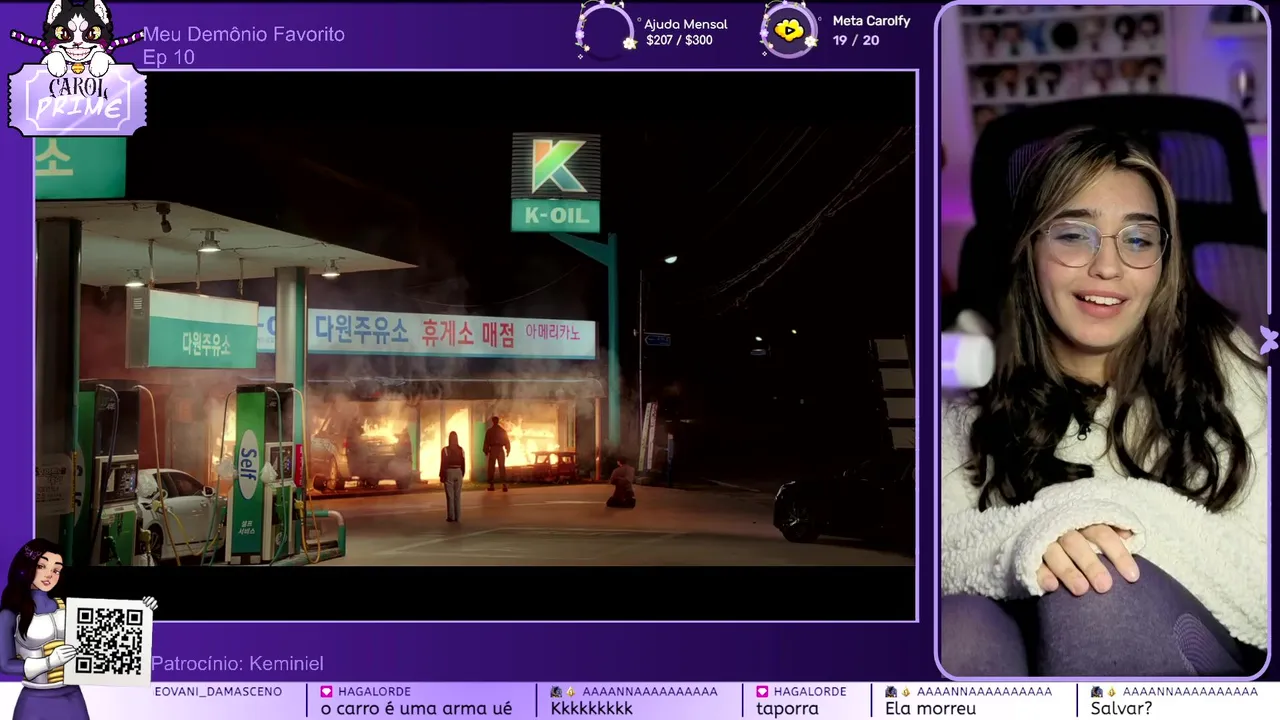Click the chat message 'Ela morreu'
This screenshot has height=720, width=1280.
[x=930, y=708]
